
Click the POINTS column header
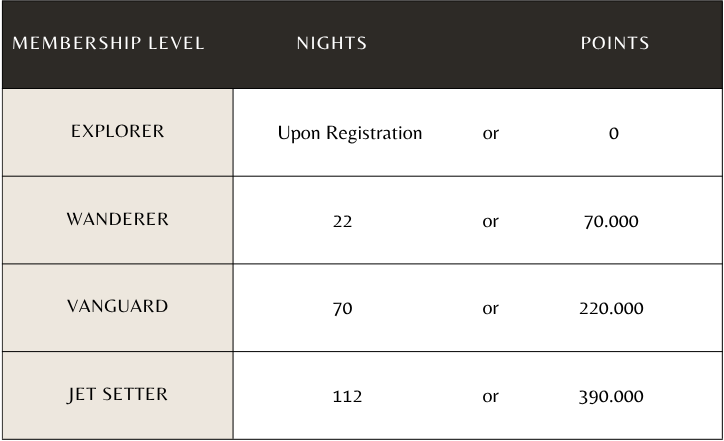tap(615, 43)
